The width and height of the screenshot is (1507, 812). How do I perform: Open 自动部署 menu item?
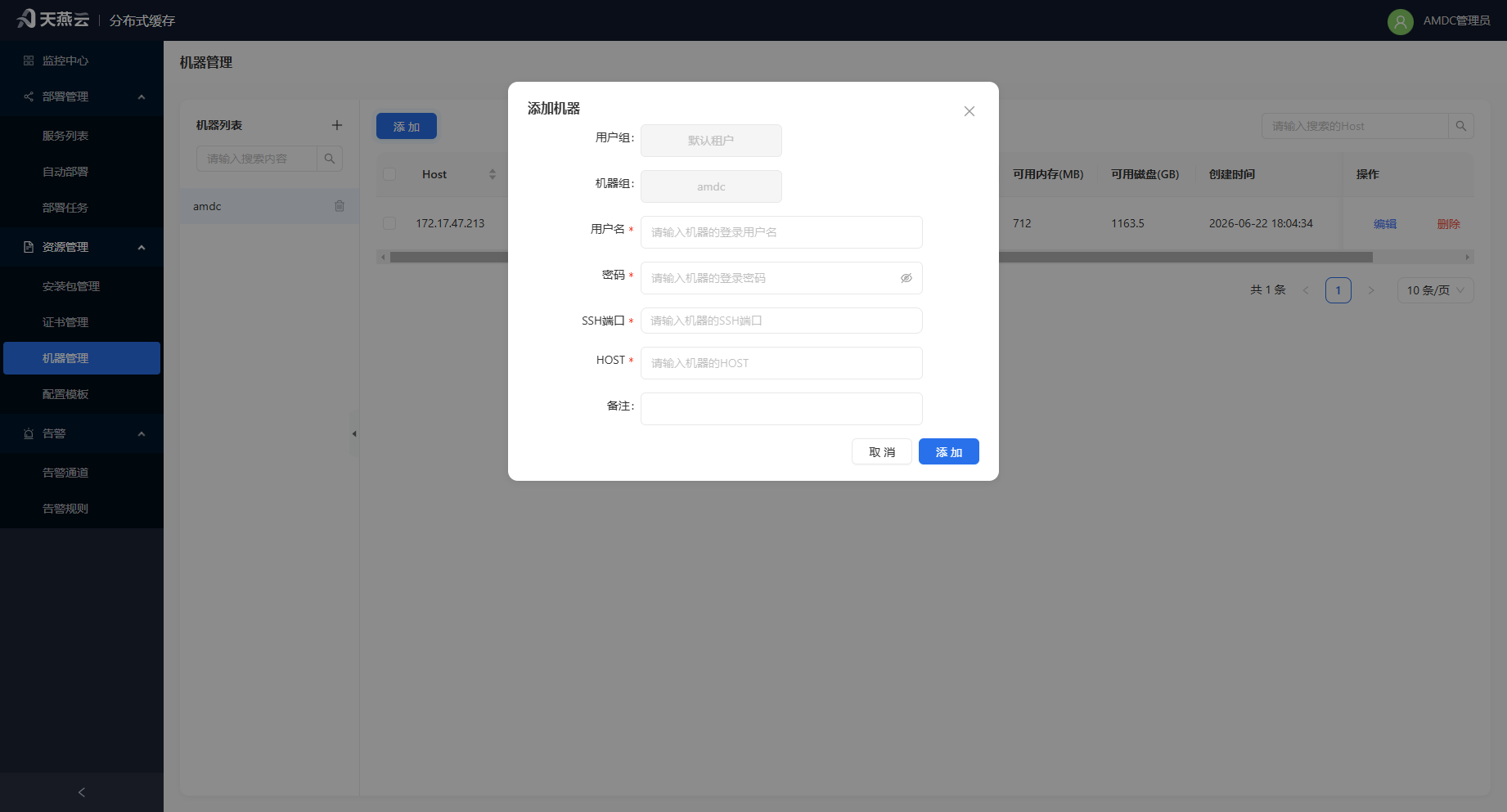(x=65, y=172)
